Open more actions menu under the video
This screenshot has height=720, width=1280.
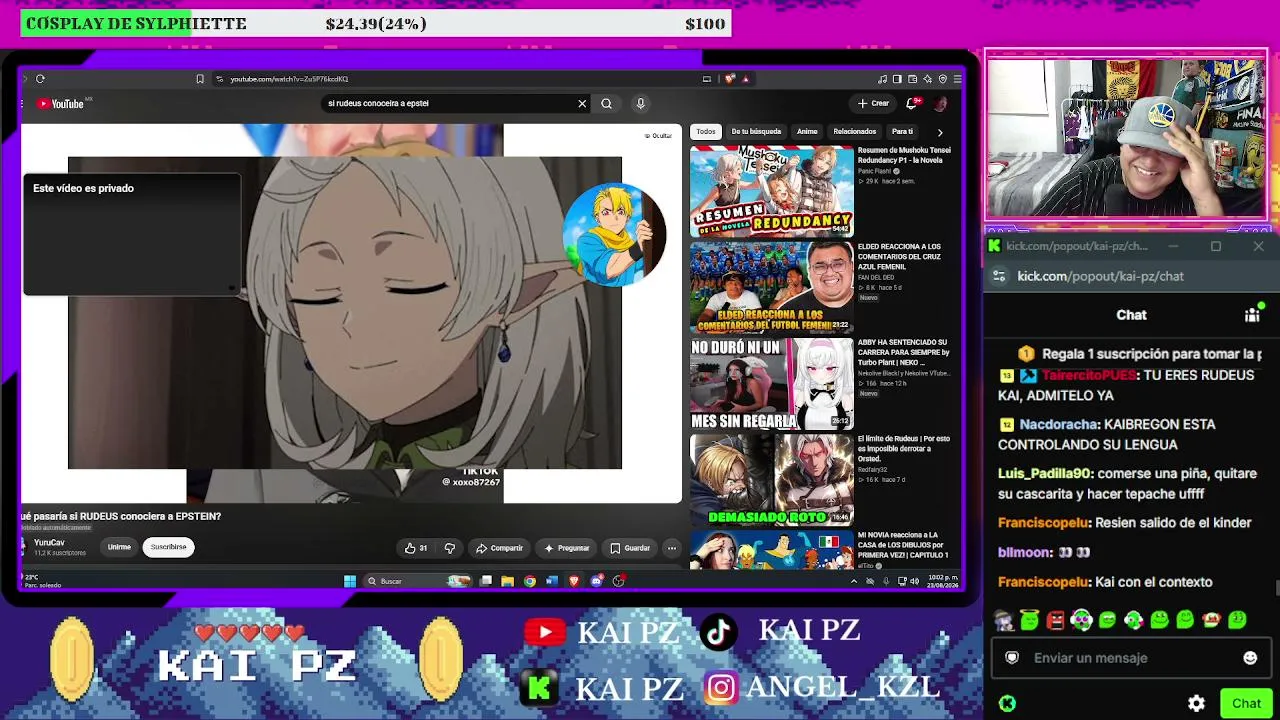672,548
